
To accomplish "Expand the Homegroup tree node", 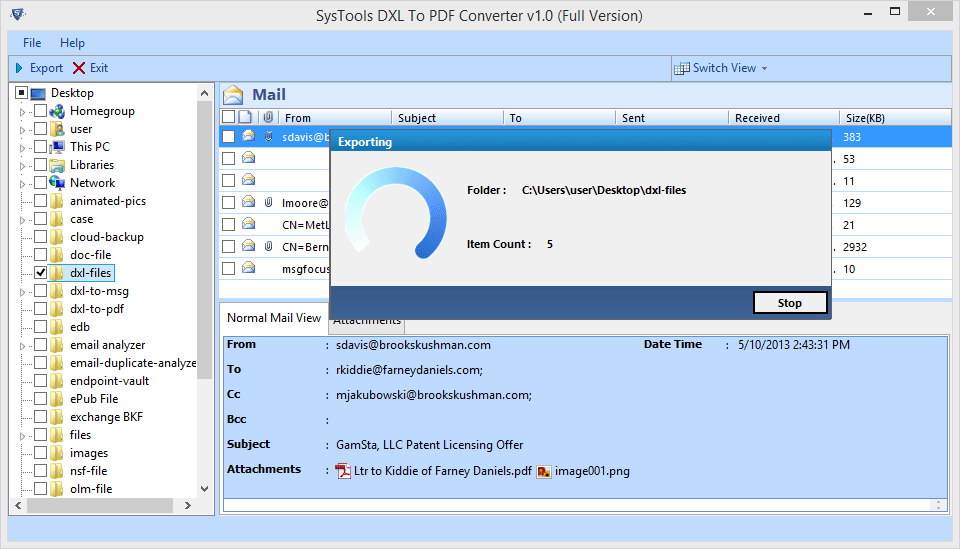I will (x=23, y=112).
